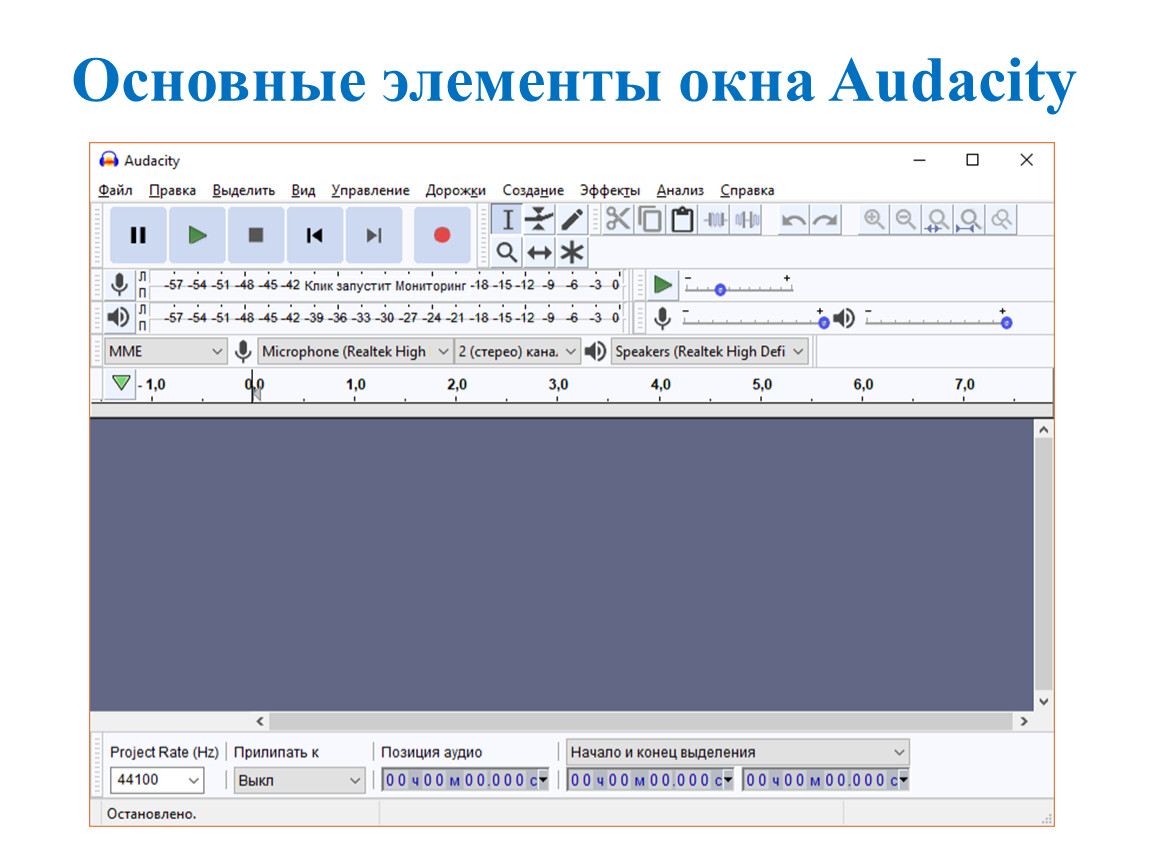
Task: Open the Создание menu
Action: pyautogui.click(x=533, y=190)
